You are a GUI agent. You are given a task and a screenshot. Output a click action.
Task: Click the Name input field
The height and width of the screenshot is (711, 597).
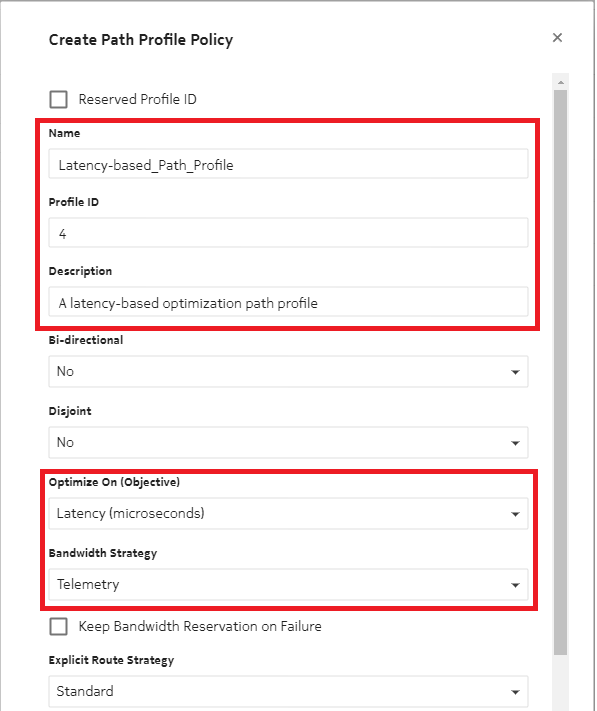(x=288, y=164)
